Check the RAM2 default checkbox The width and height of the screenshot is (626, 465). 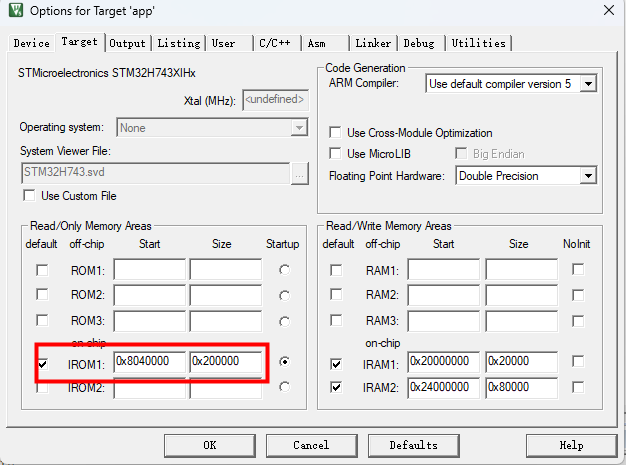[336, 295]
